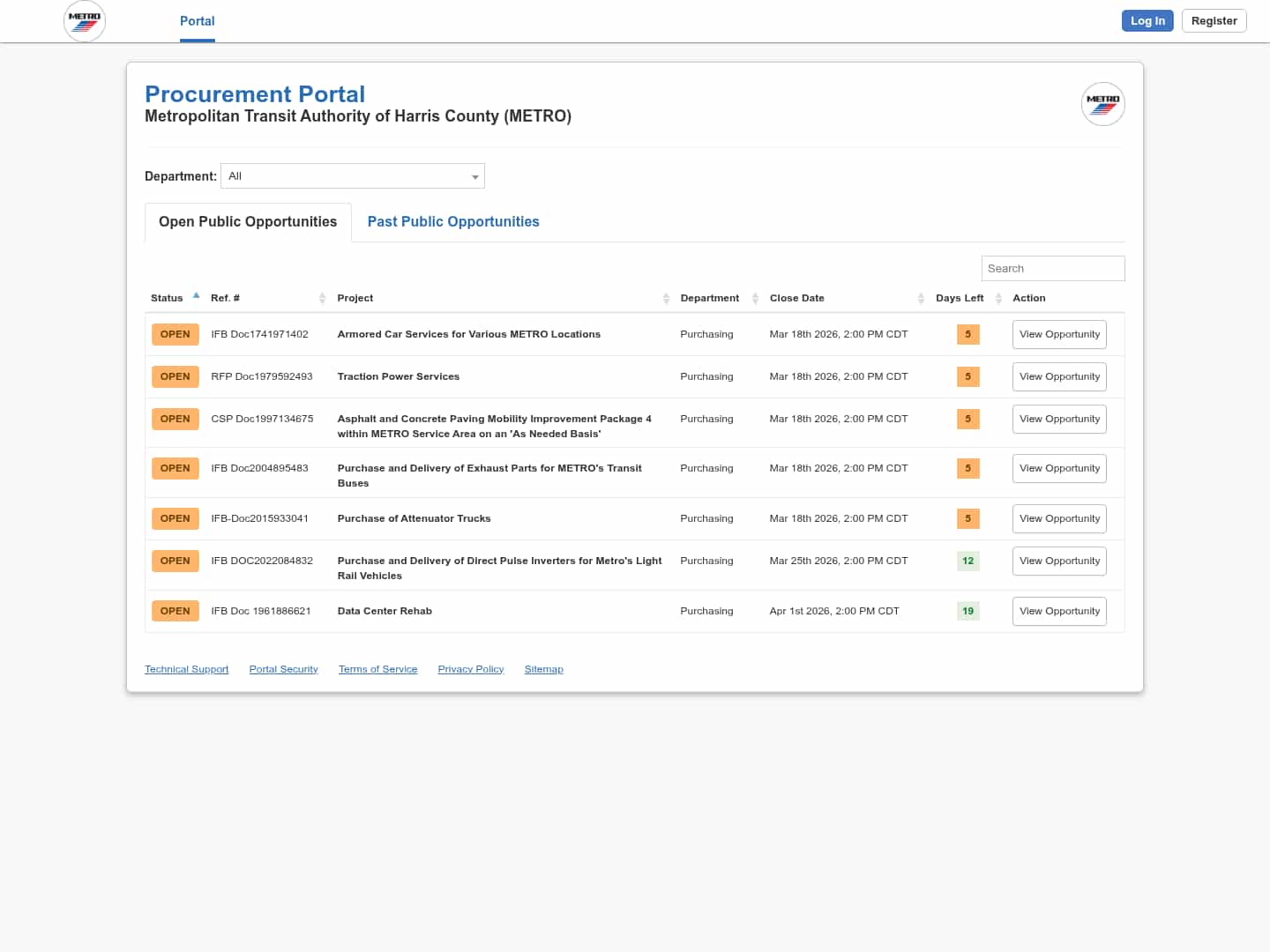The height and width of the screenshot is (952, 1270).
Task: Sort by Days Left column arrows
Action: click(x=998, y=299)
